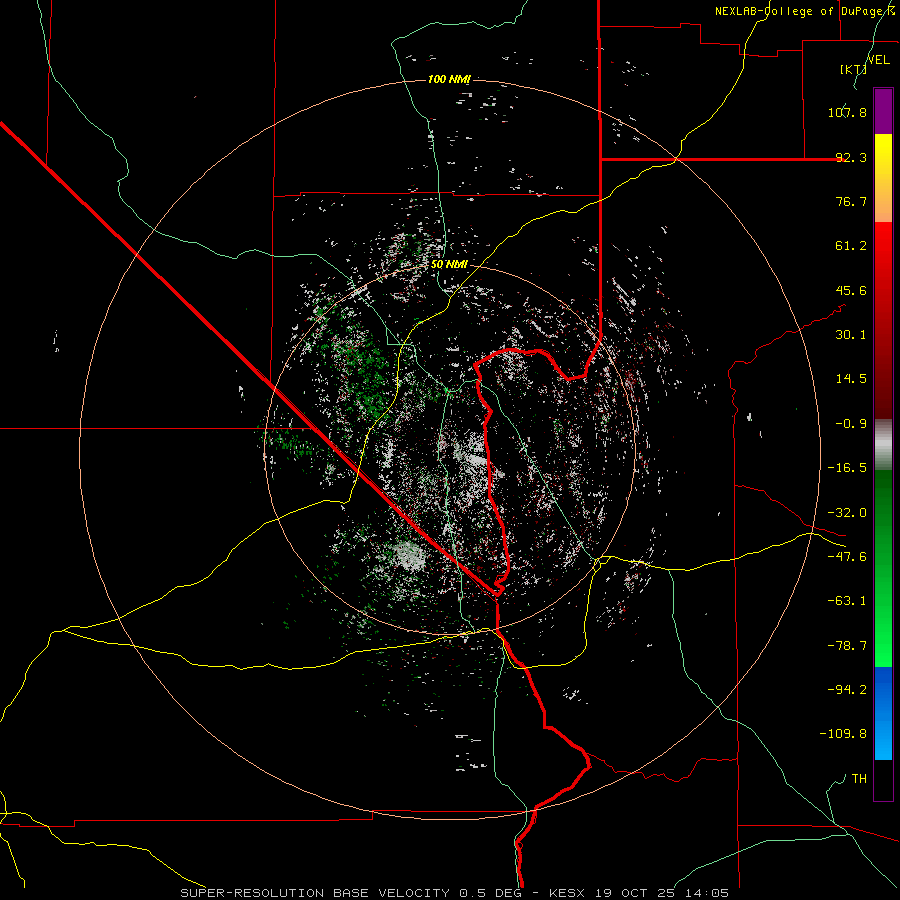Click the -0.9 velocity scale value
900x900 pixels.
[x=851, y=424]
